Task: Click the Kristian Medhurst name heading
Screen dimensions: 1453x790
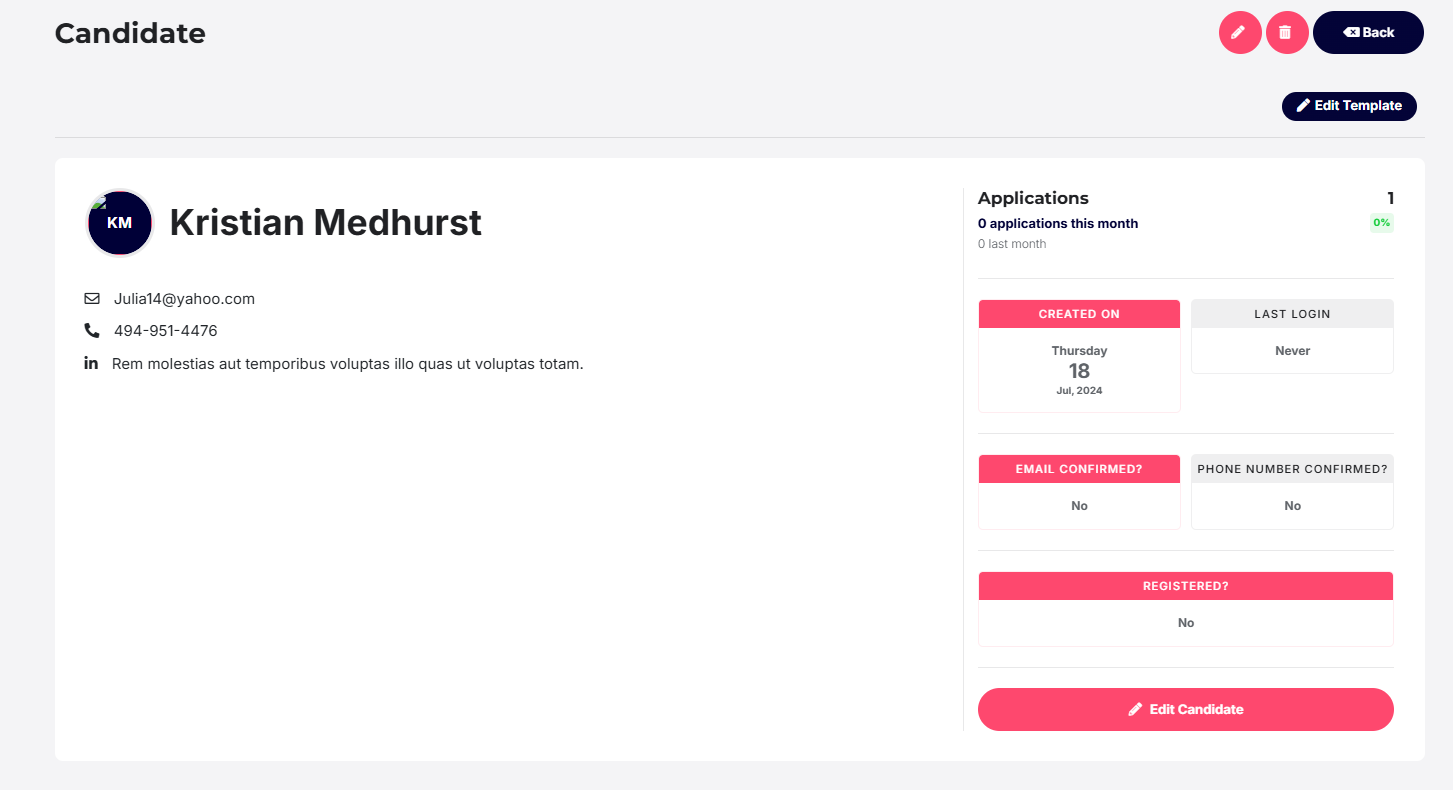Action: pyautogui.click(x=325, y=222)
